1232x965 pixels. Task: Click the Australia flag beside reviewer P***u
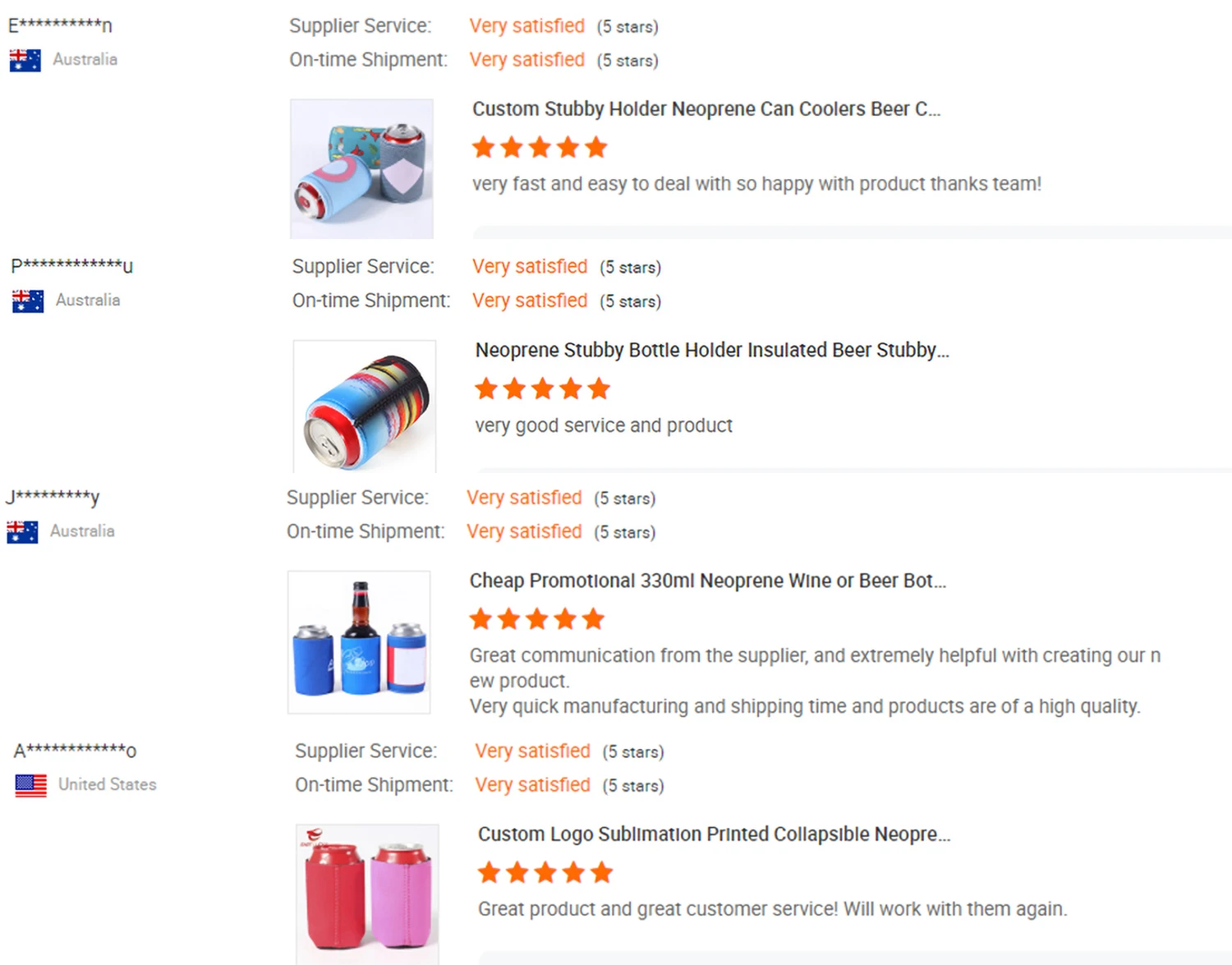[x=28, y=301]
